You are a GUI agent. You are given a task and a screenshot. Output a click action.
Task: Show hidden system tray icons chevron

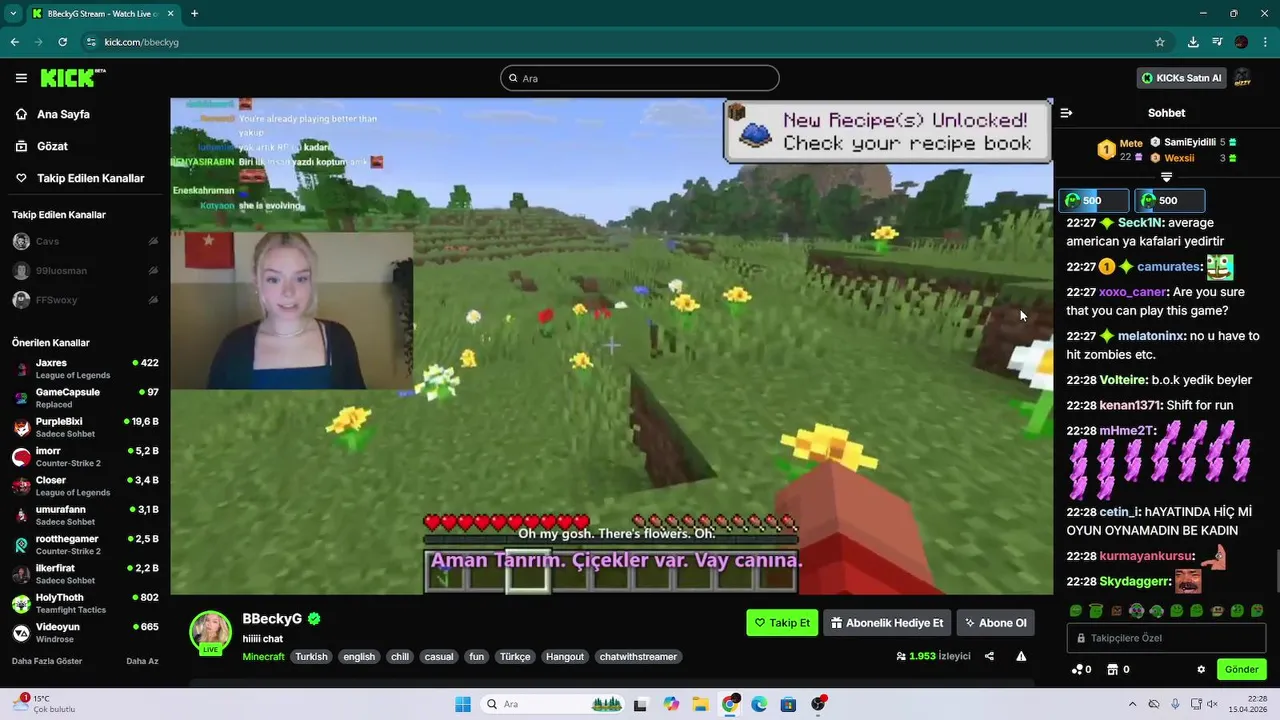(1132, 704)
